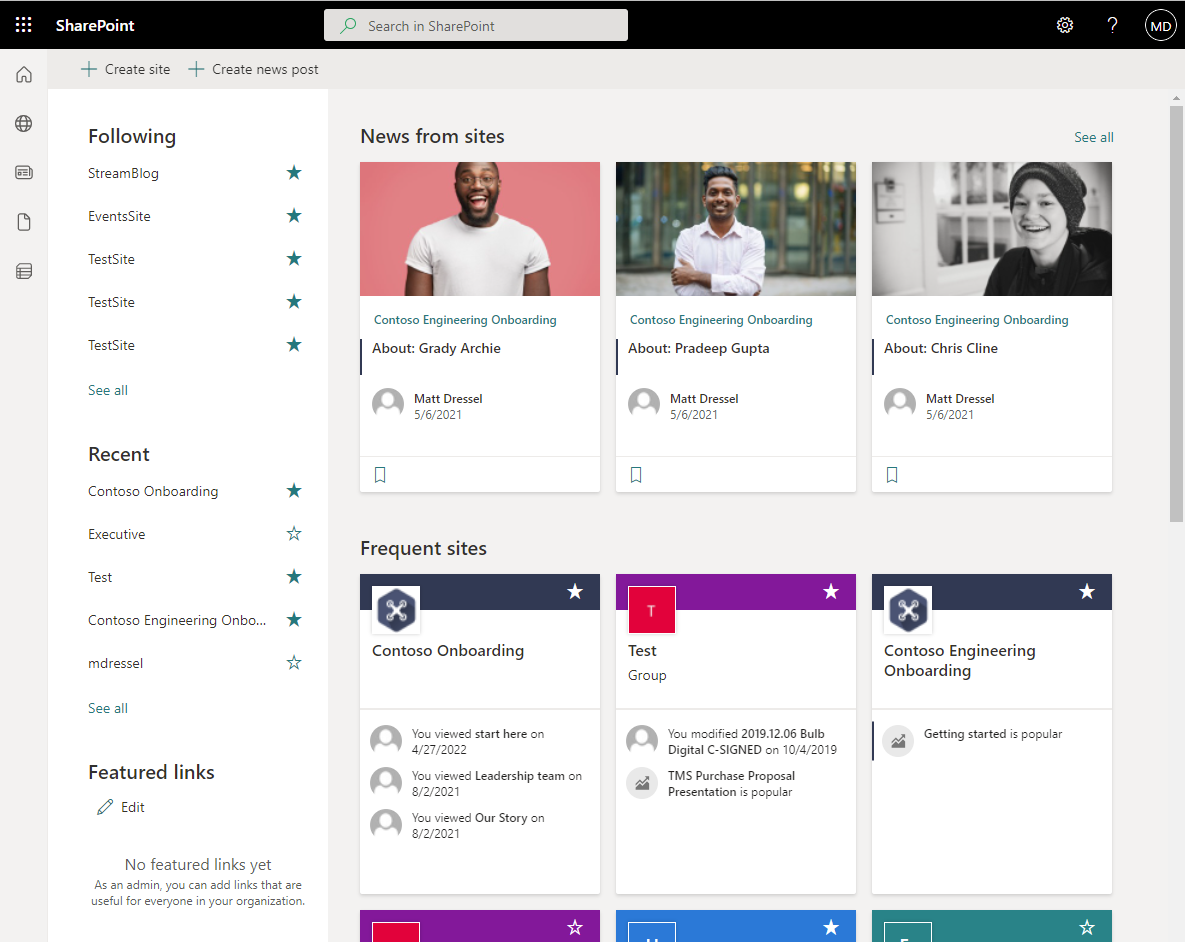Open Executive in the Recent list
Image resolution: width=1185 pixels, height=942 pixels.
[x=116, y=534]
